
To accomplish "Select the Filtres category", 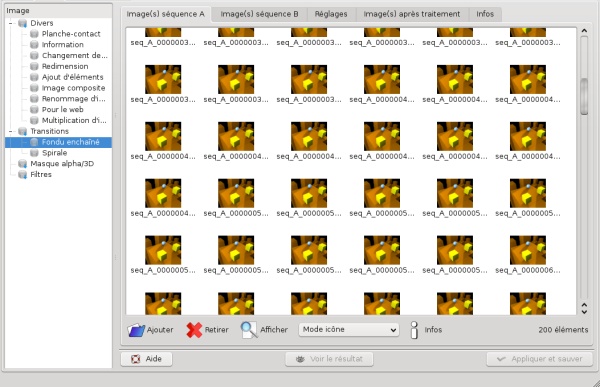I will (41, 175).
